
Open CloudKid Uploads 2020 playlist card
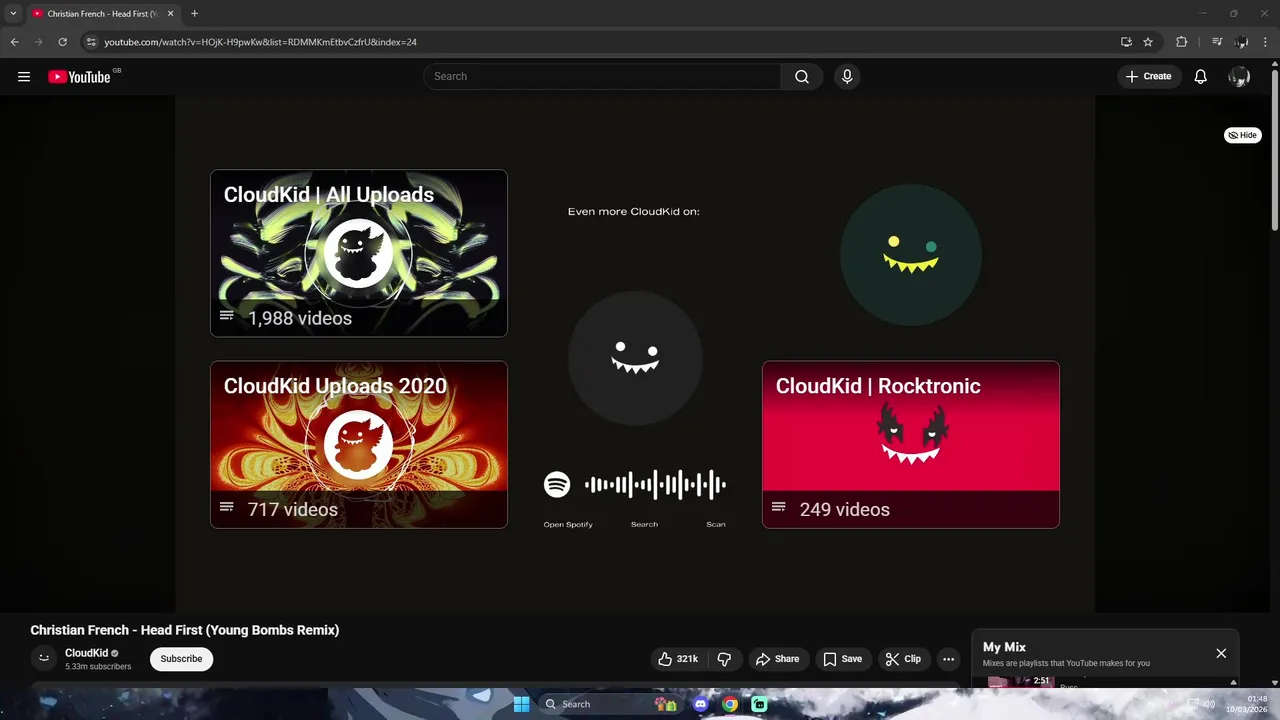click(359, 444)
